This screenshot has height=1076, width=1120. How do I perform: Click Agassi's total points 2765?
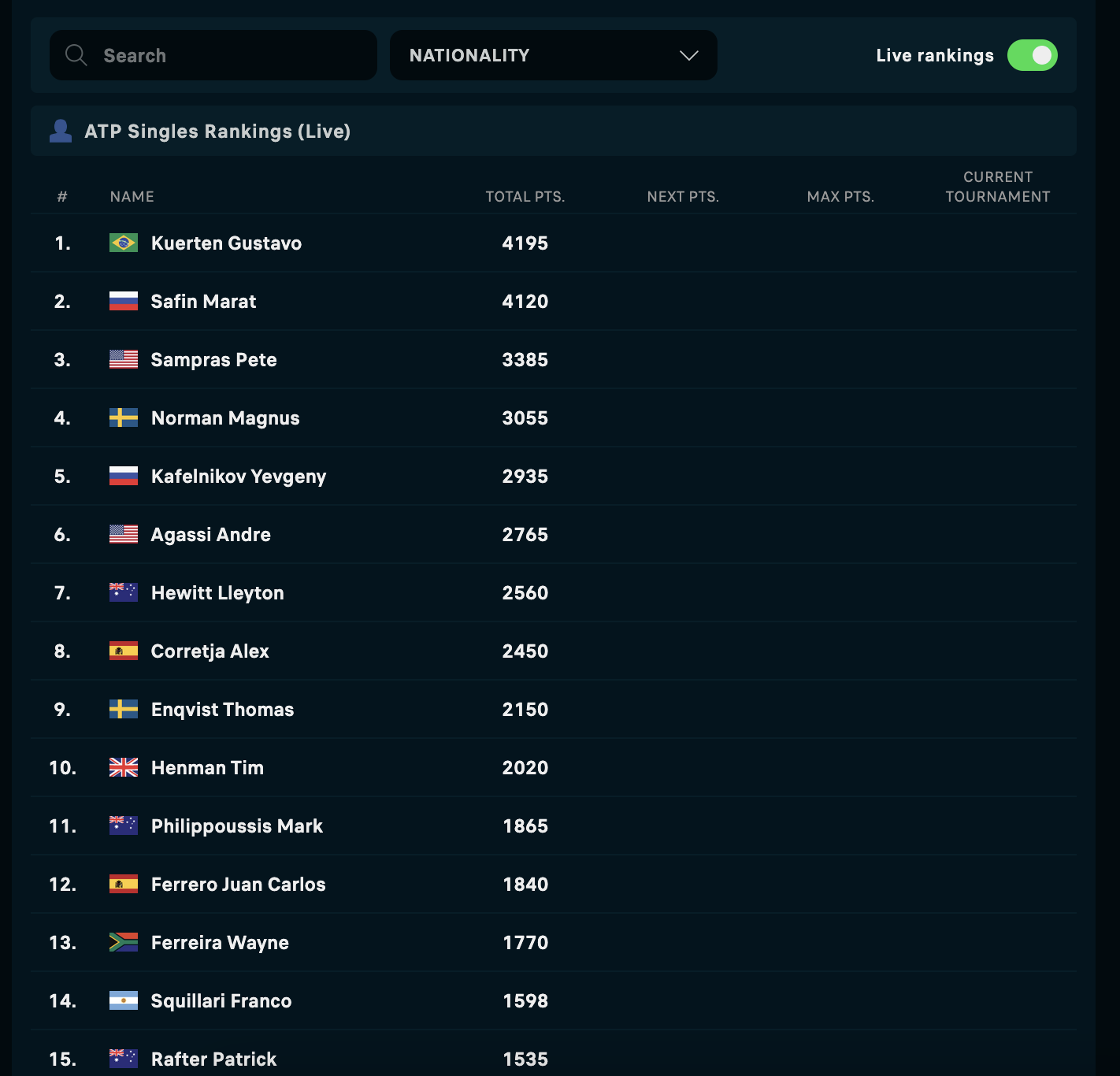525,535
